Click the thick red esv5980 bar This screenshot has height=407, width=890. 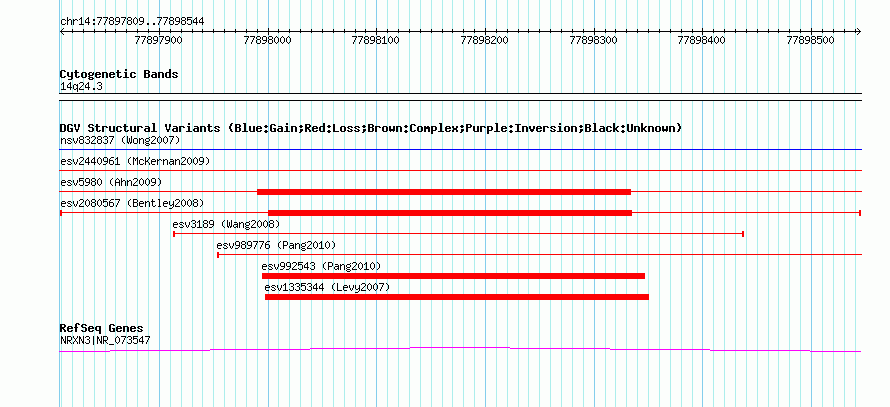[444, 192]
